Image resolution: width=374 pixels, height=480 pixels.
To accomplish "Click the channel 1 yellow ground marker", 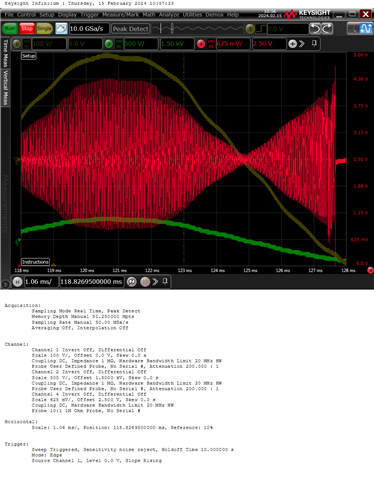I will 17,161.
